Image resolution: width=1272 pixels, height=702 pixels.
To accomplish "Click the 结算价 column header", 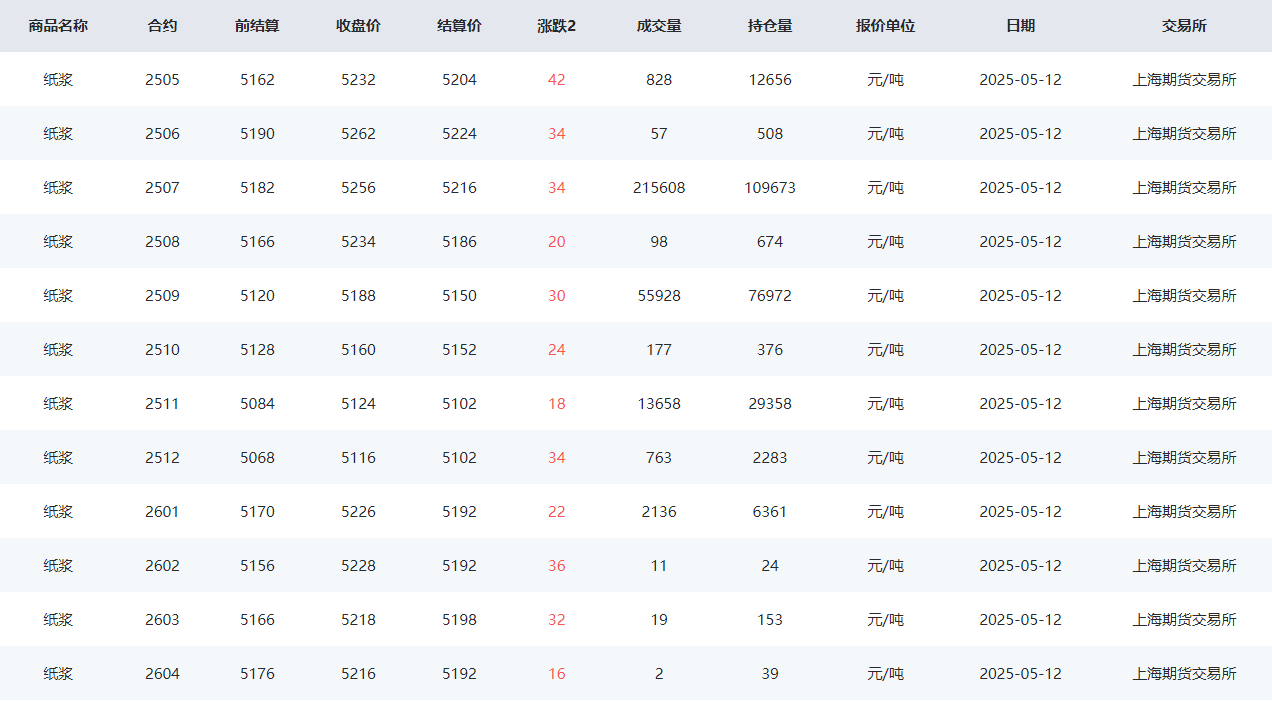I will [459, 26].
